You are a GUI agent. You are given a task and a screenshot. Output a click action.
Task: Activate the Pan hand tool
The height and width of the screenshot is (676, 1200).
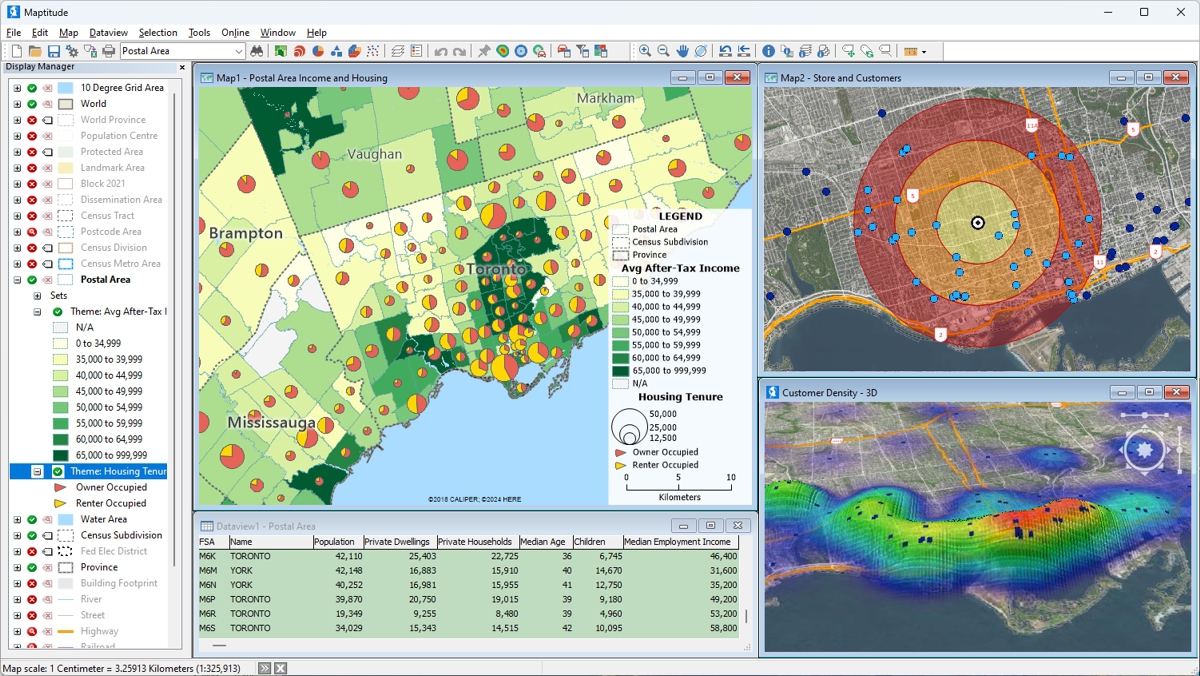(682, 50)
